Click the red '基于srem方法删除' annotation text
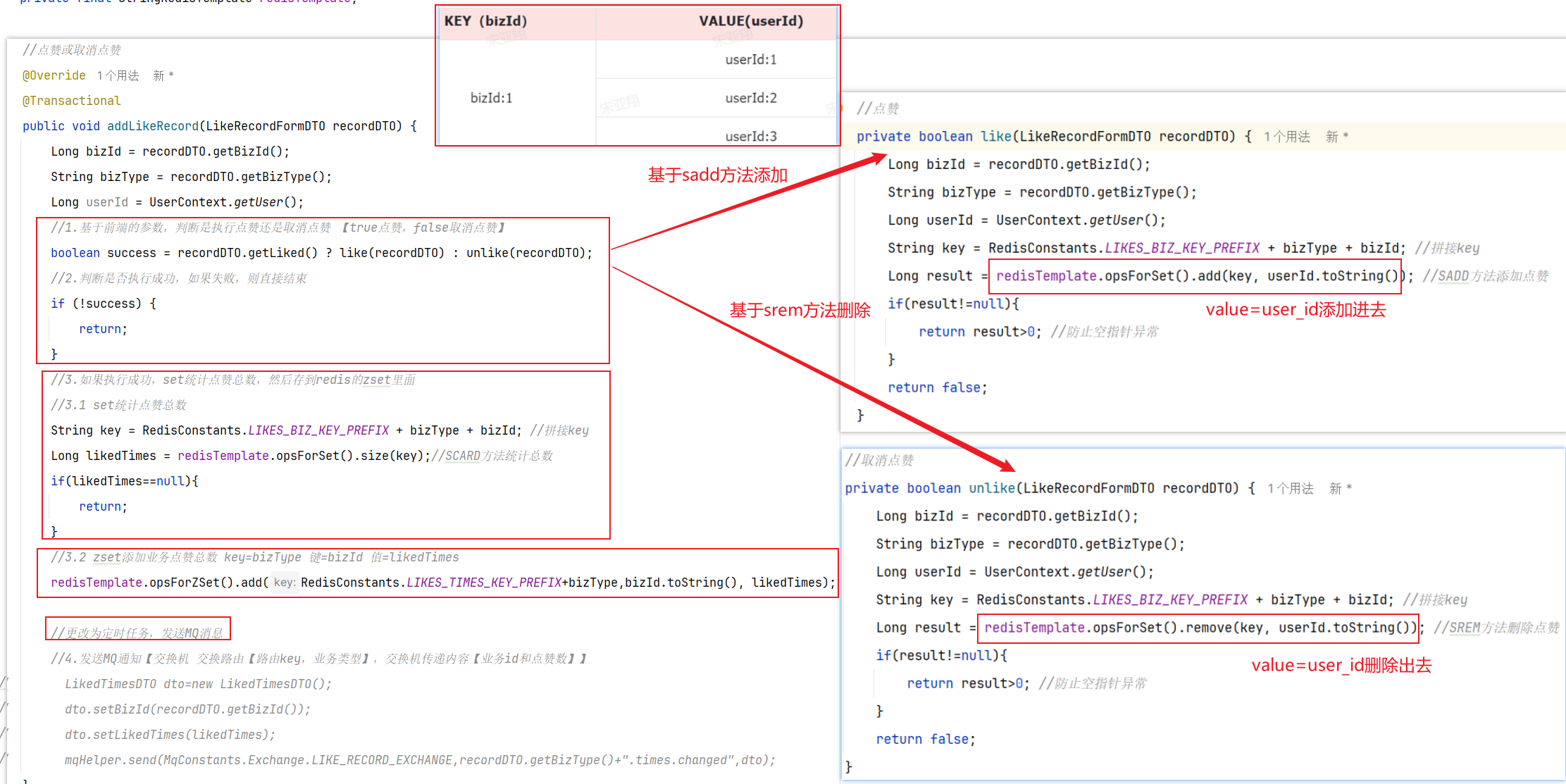1566x784 pixels. point(800,310)
